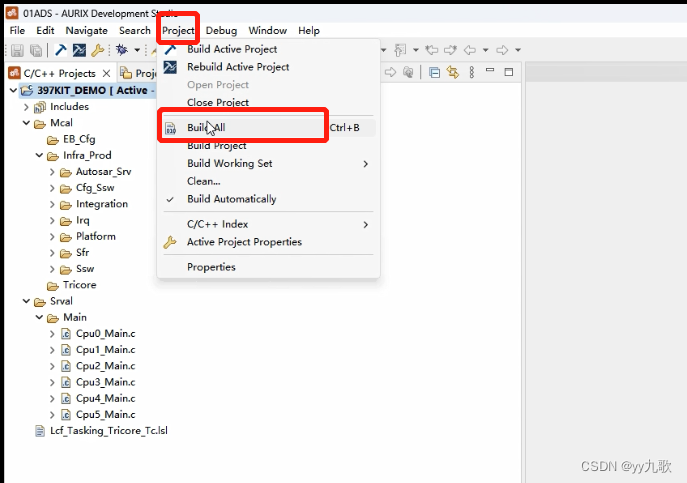
Task: Click the debug bug icon in toolbar
Action: coord(122,50)
